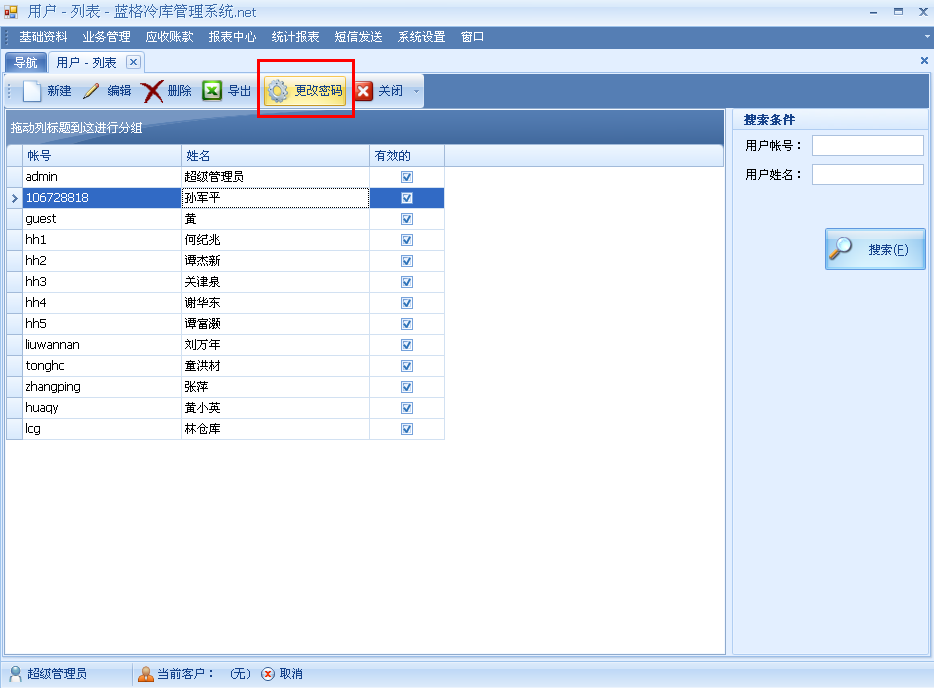Click the 当前客户 person icon

pyautogui.click(x=145, y=674)
